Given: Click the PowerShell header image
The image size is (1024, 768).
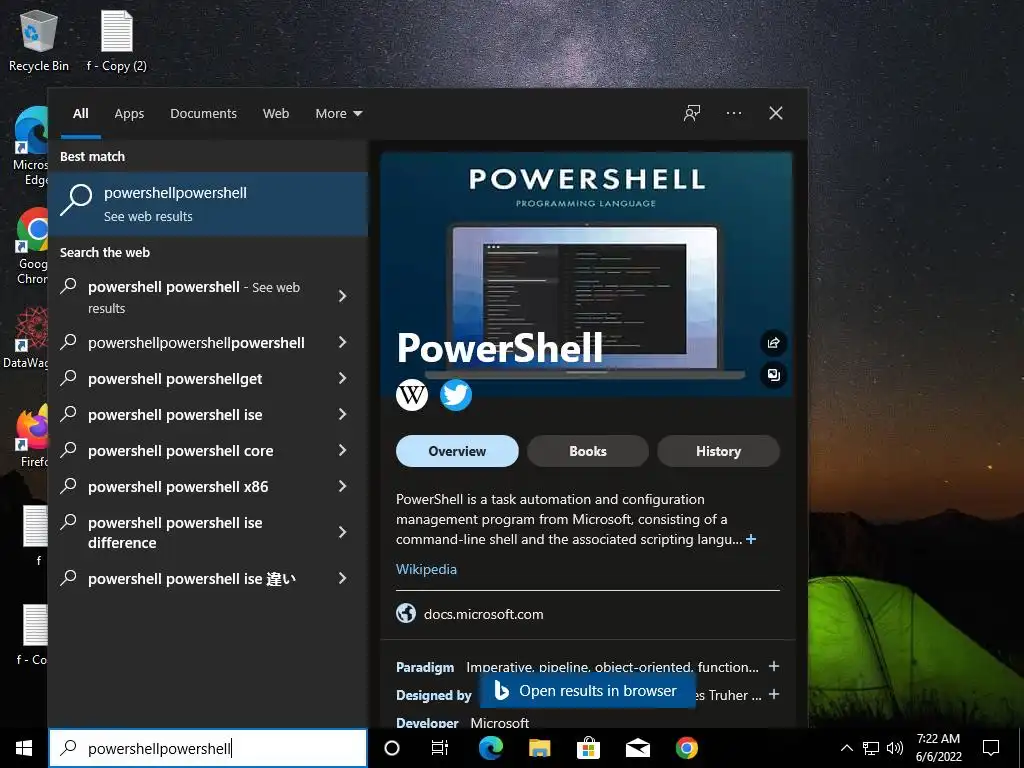Looking at the screenshot, I should click(586, 274).
